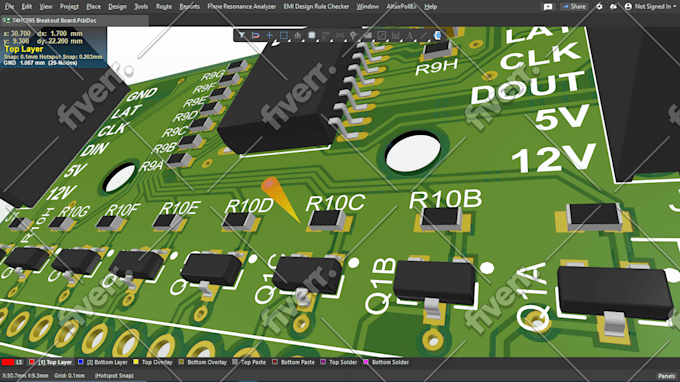Select the place component chip icon
Viewport: 680px width, 382px height.
[x=311, y=36]
